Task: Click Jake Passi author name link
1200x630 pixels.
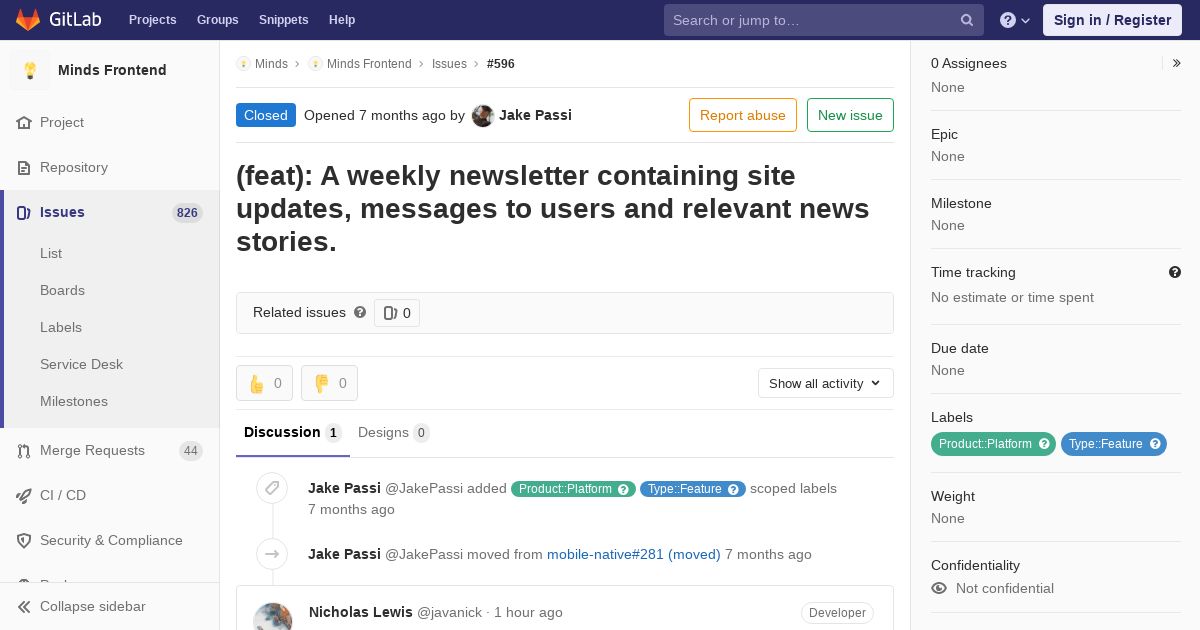Action: (535, 115)
